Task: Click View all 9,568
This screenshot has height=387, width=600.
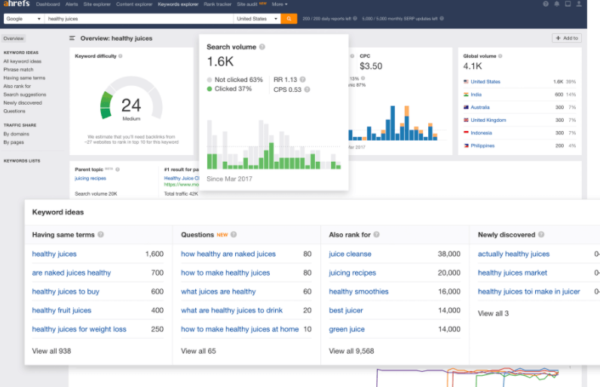Action: click(x=351, y=351)
